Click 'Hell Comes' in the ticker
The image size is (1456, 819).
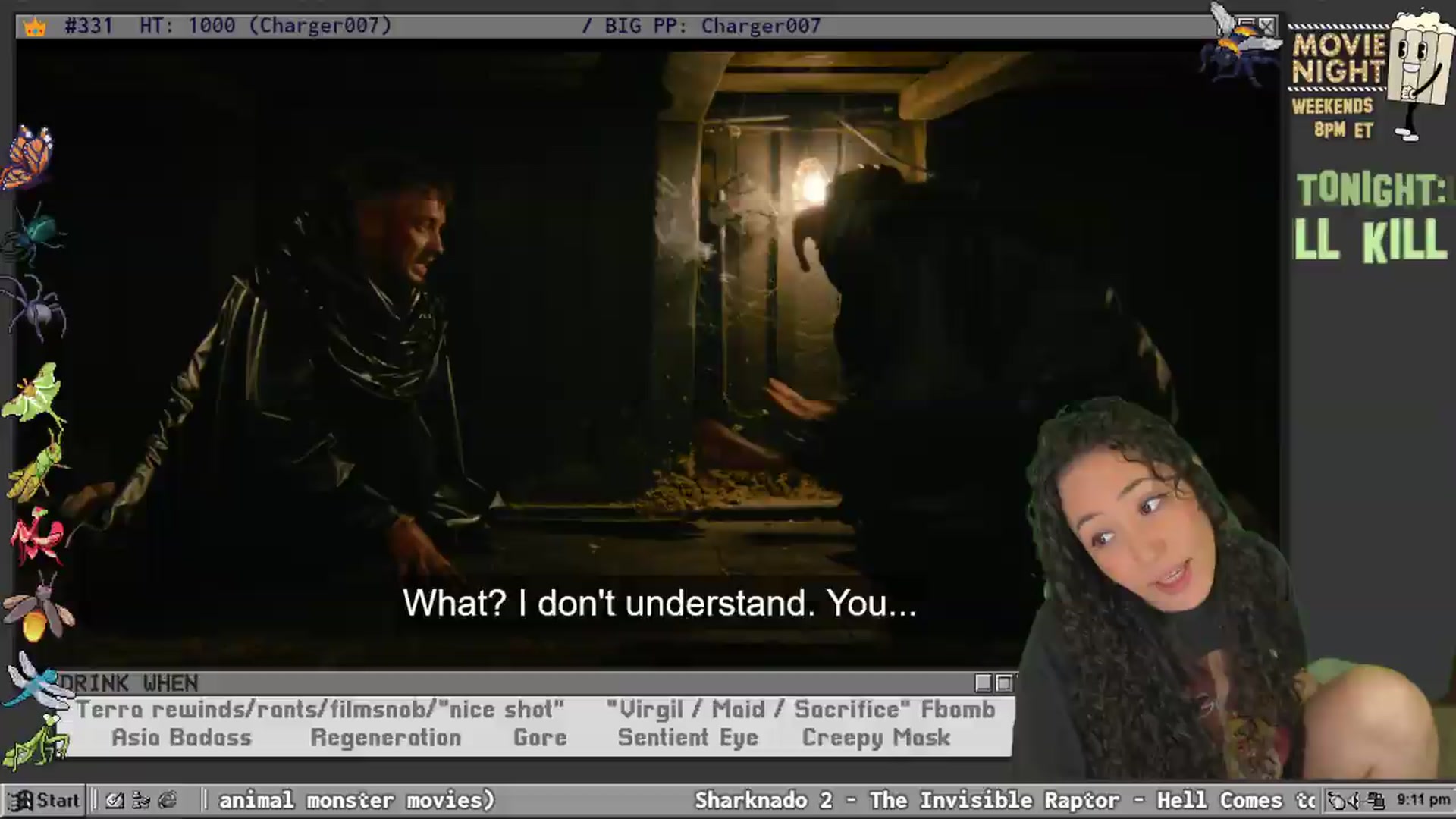click(x=1219, y=800)
